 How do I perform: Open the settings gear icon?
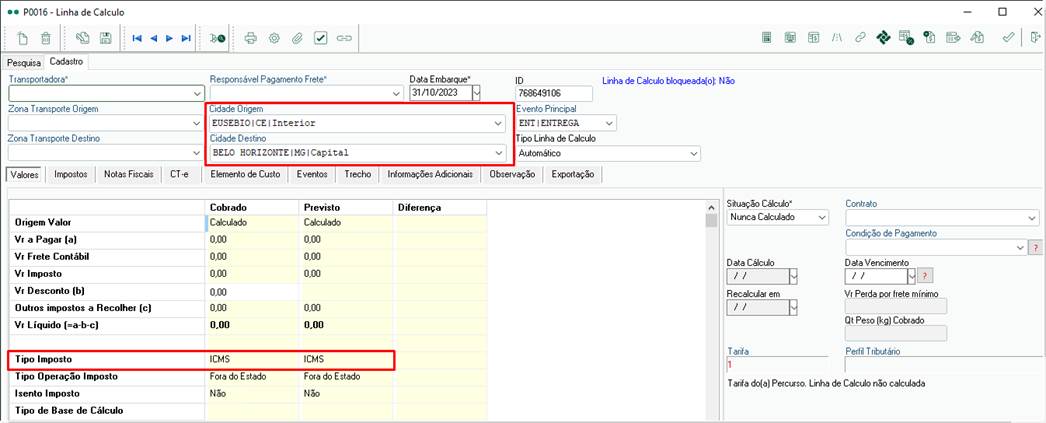[274, 38]
